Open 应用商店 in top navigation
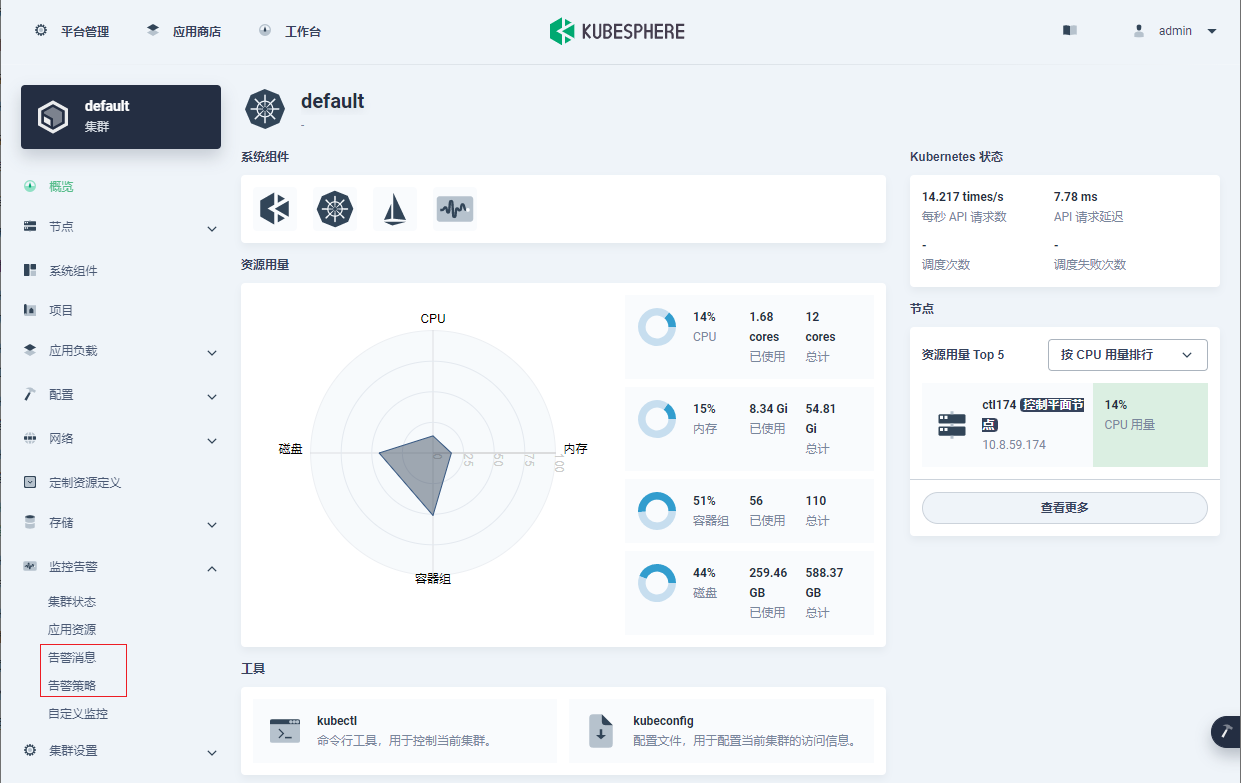 point(197,31)
